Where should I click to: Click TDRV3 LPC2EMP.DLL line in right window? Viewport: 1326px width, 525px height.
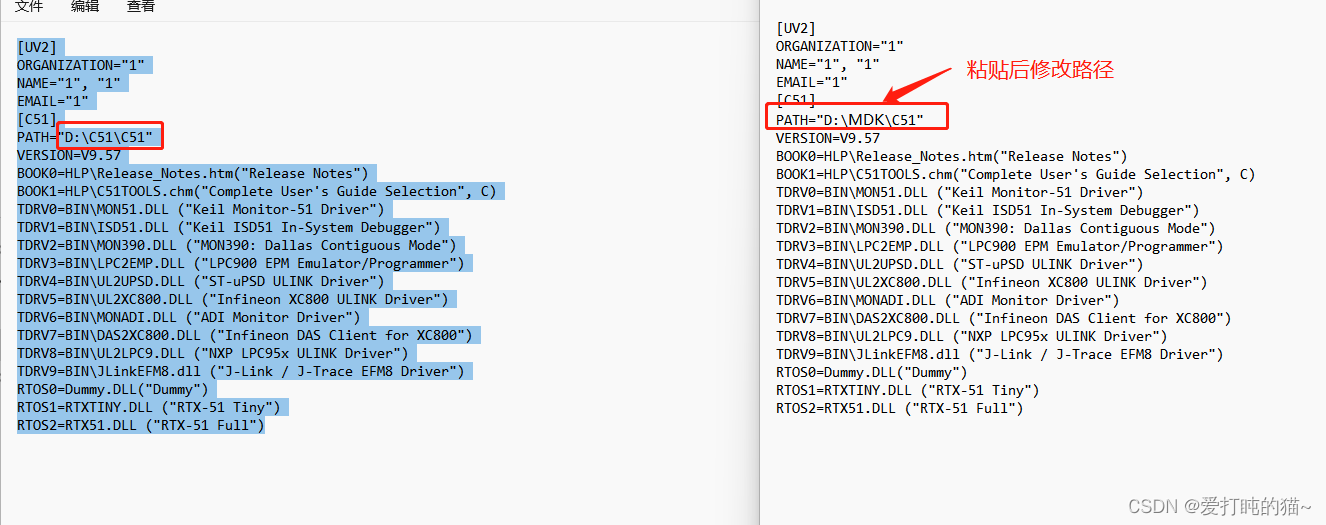(x=1000, y=246)
